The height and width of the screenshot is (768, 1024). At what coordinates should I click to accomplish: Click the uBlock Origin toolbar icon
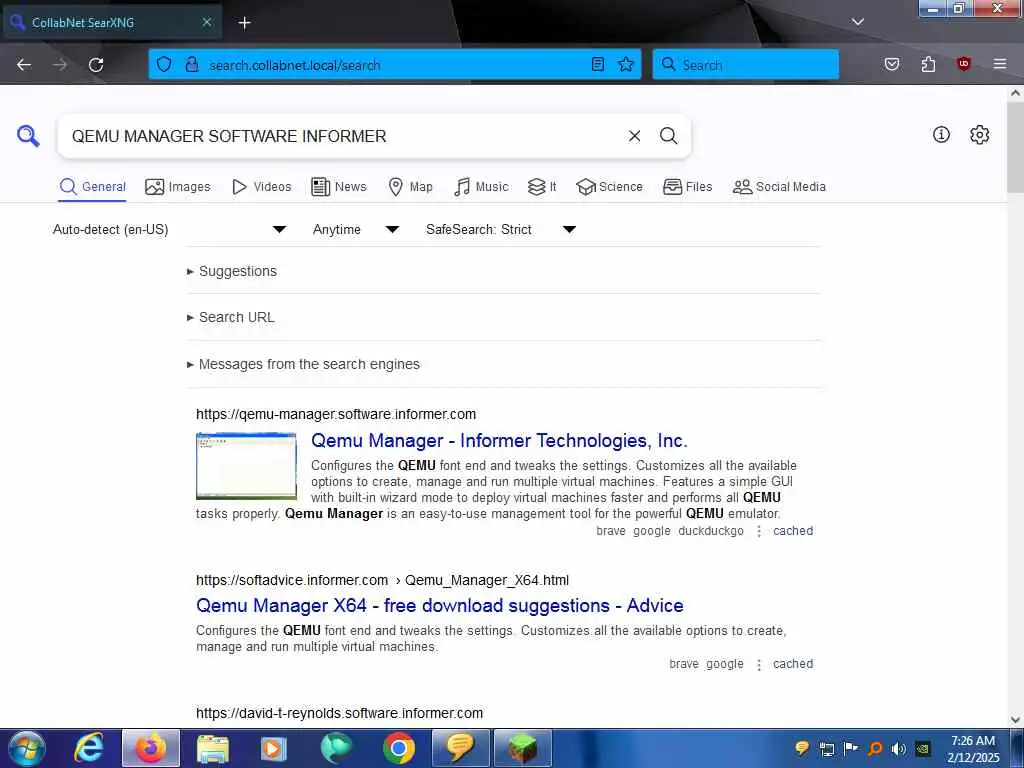(963, 64)
